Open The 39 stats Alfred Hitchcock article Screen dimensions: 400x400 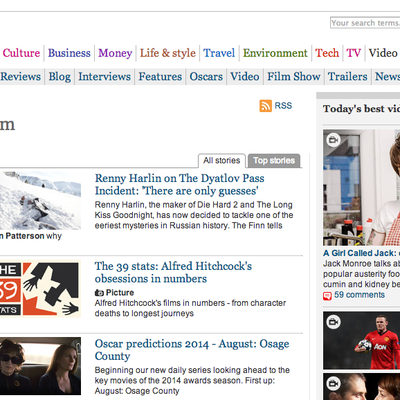[x=173, y=272]
